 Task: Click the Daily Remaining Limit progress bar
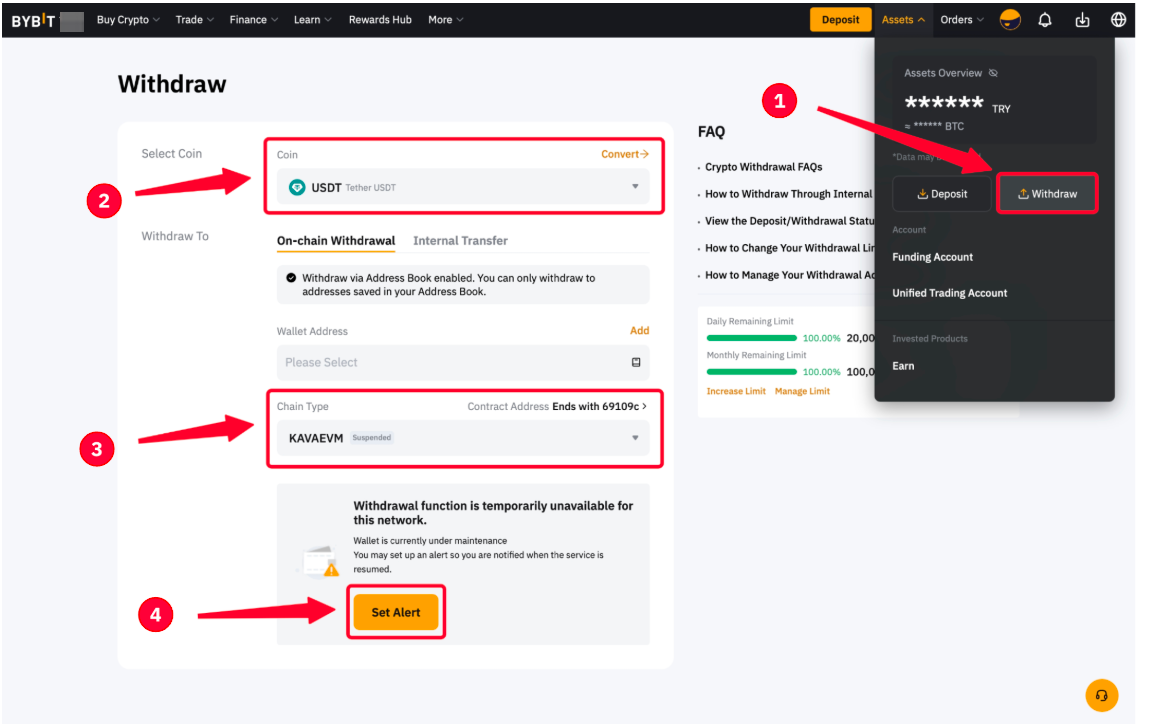point(751,338)
